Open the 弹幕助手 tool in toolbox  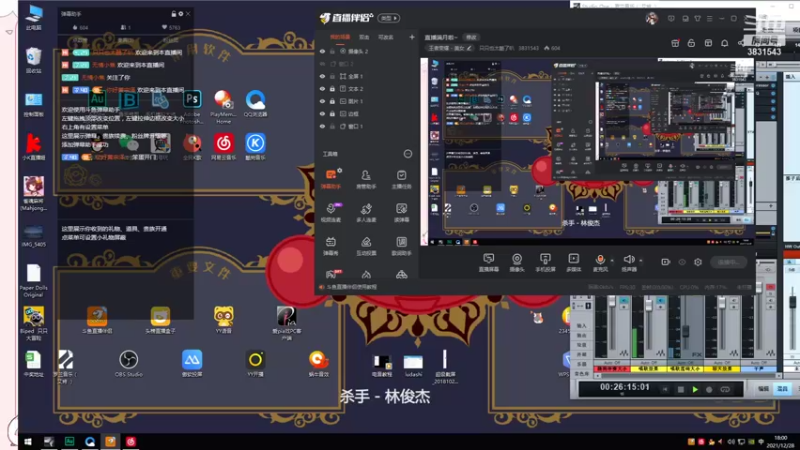[331, 179]
